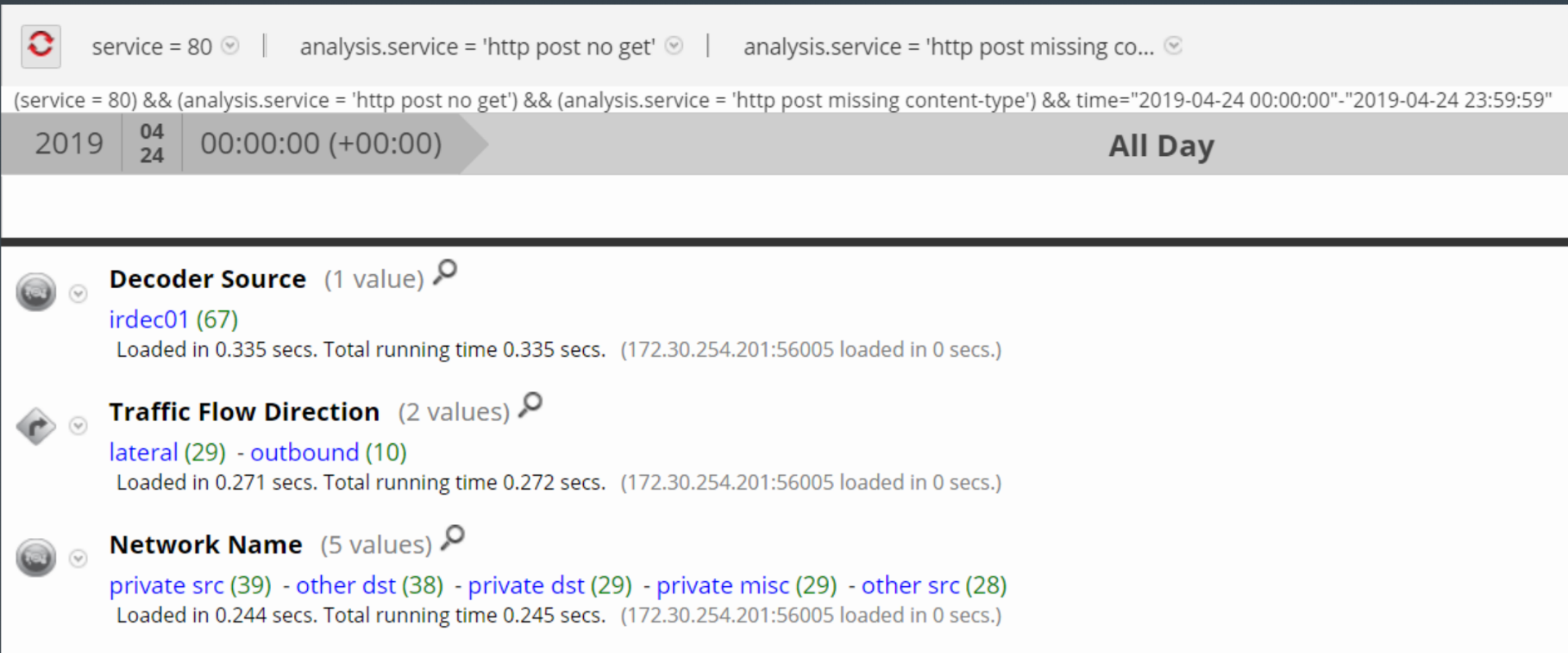Select the 'service = 80' breadcrumb
Viewport: 1568px width, 653px height.
pyautogui.click(x=152, y=47)
